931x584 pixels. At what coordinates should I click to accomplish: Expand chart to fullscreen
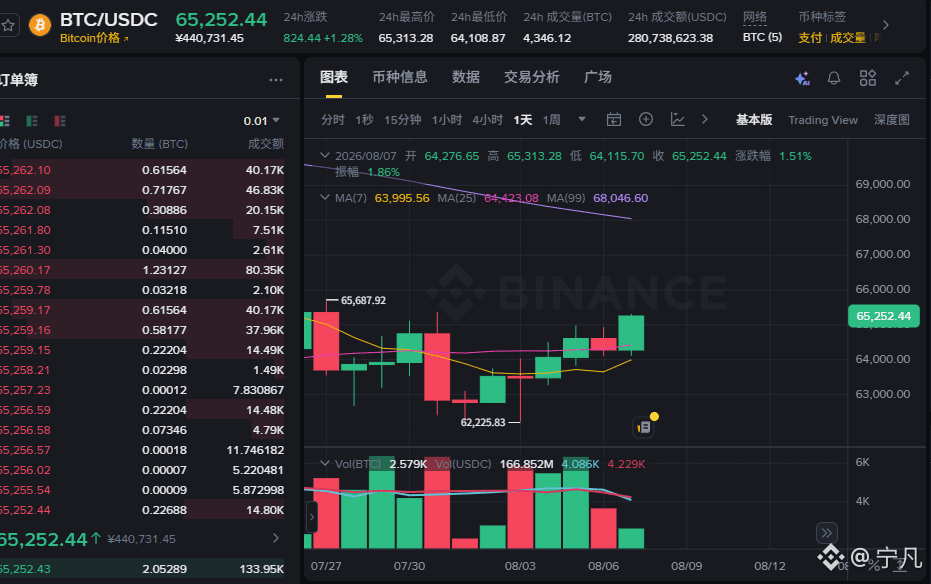tap(902, 78)
